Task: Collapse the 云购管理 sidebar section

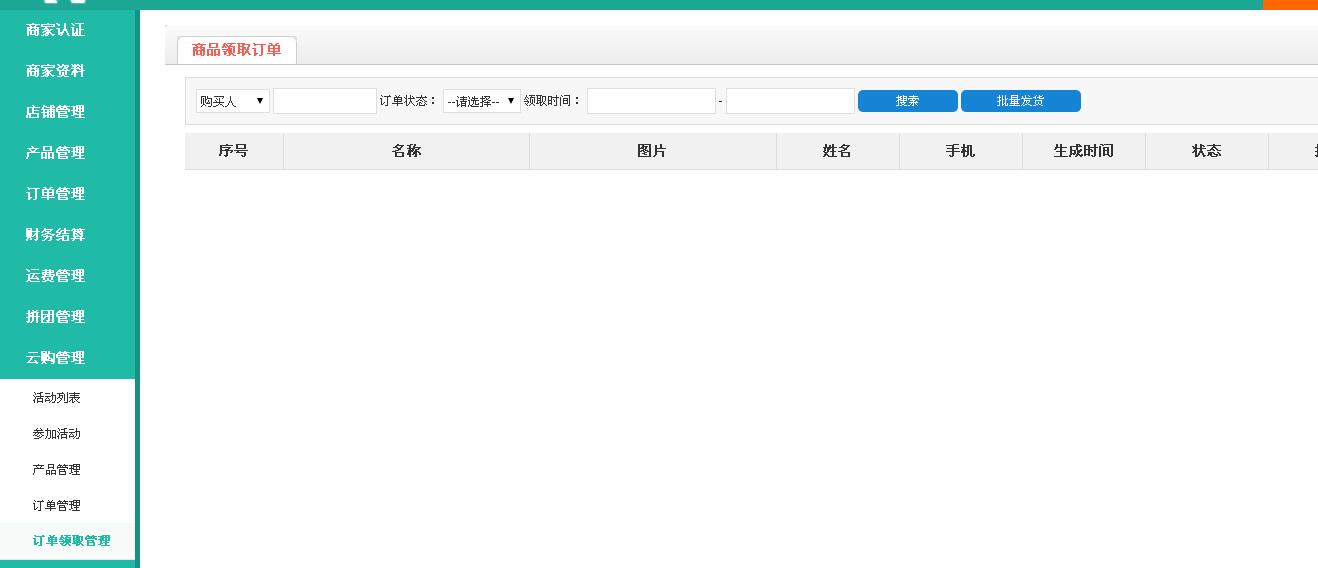Action: [x=56, y=358]
